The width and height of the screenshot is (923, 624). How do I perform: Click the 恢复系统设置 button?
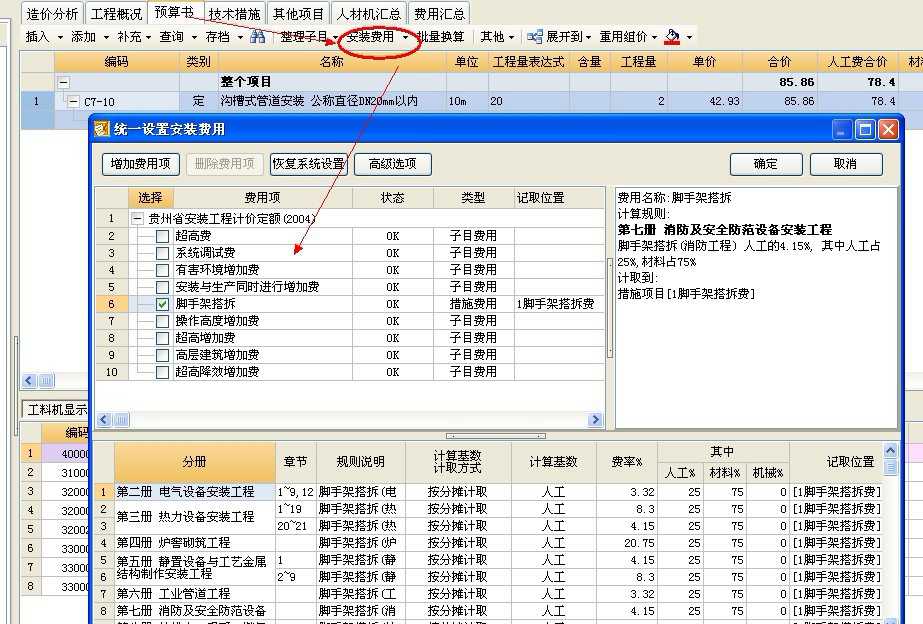click(309, 164)
